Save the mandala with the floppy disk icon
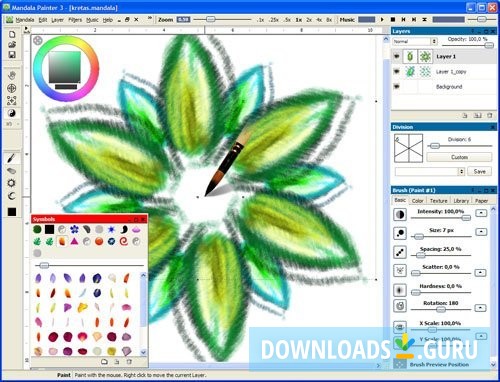Image resolution: width=500 pixels, height=382 pixels. point(12,55)
